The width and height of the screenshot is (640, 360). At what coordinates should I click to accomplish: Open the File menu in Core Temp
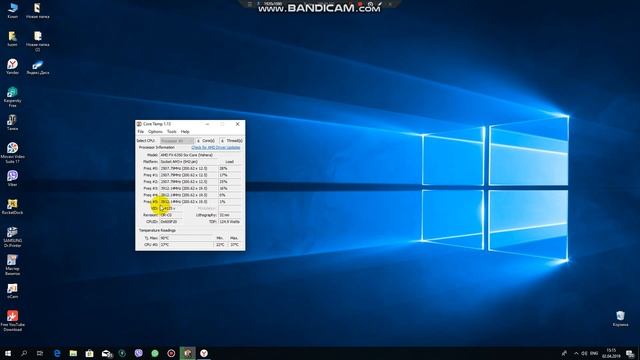(x=141, y=132)
